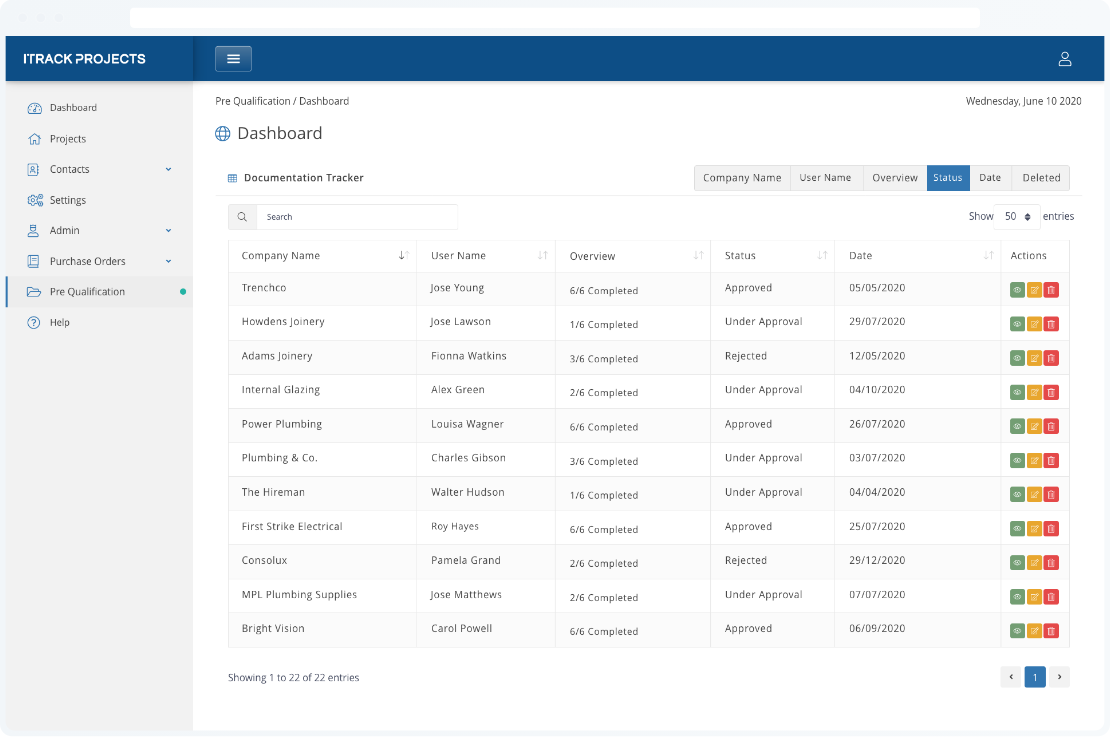Delete the Adams Joinery row
1110x738 pixels.
[x=1051, y=358]
